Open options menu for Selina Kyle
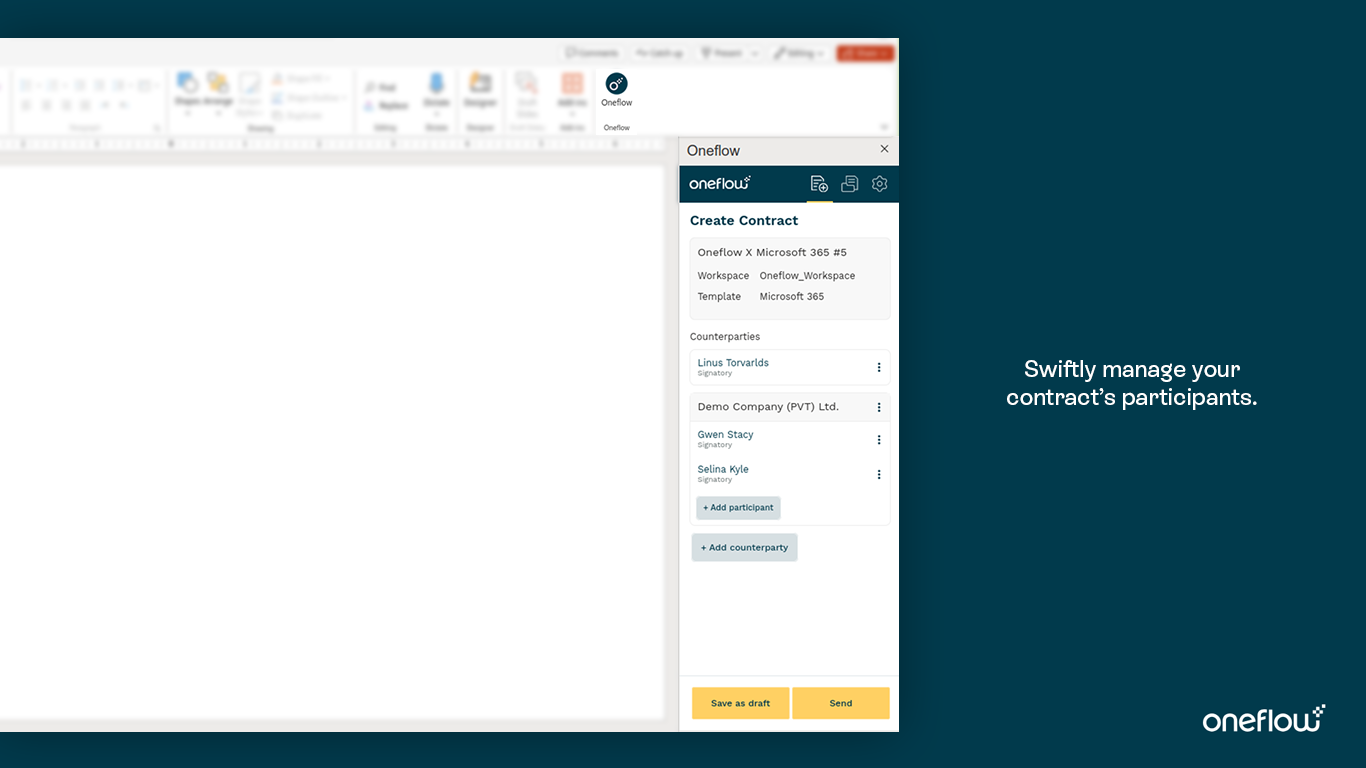1366x768 pixels. click(879, 475)
